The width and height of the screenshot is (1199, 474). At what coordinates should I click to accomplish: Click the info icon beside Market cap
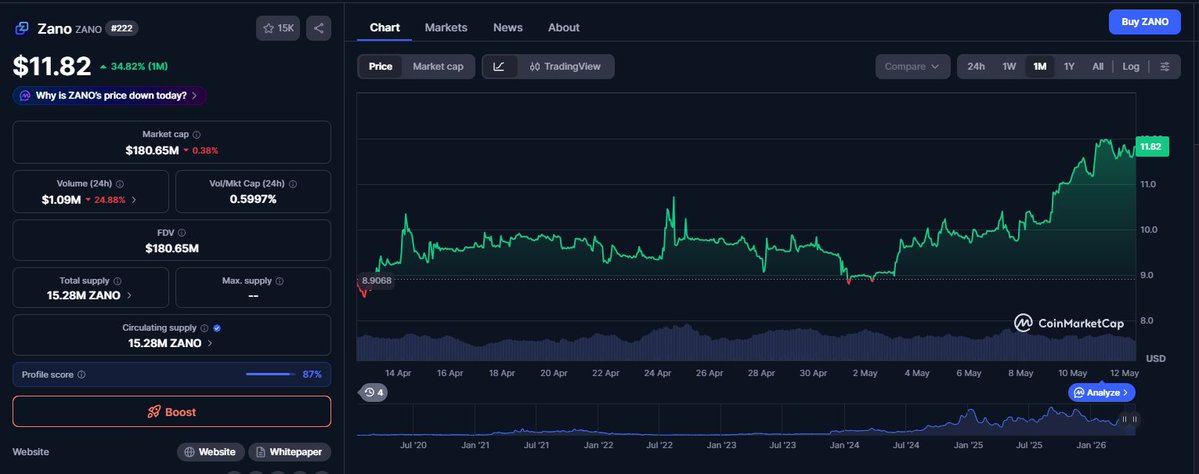click(197, 135)
